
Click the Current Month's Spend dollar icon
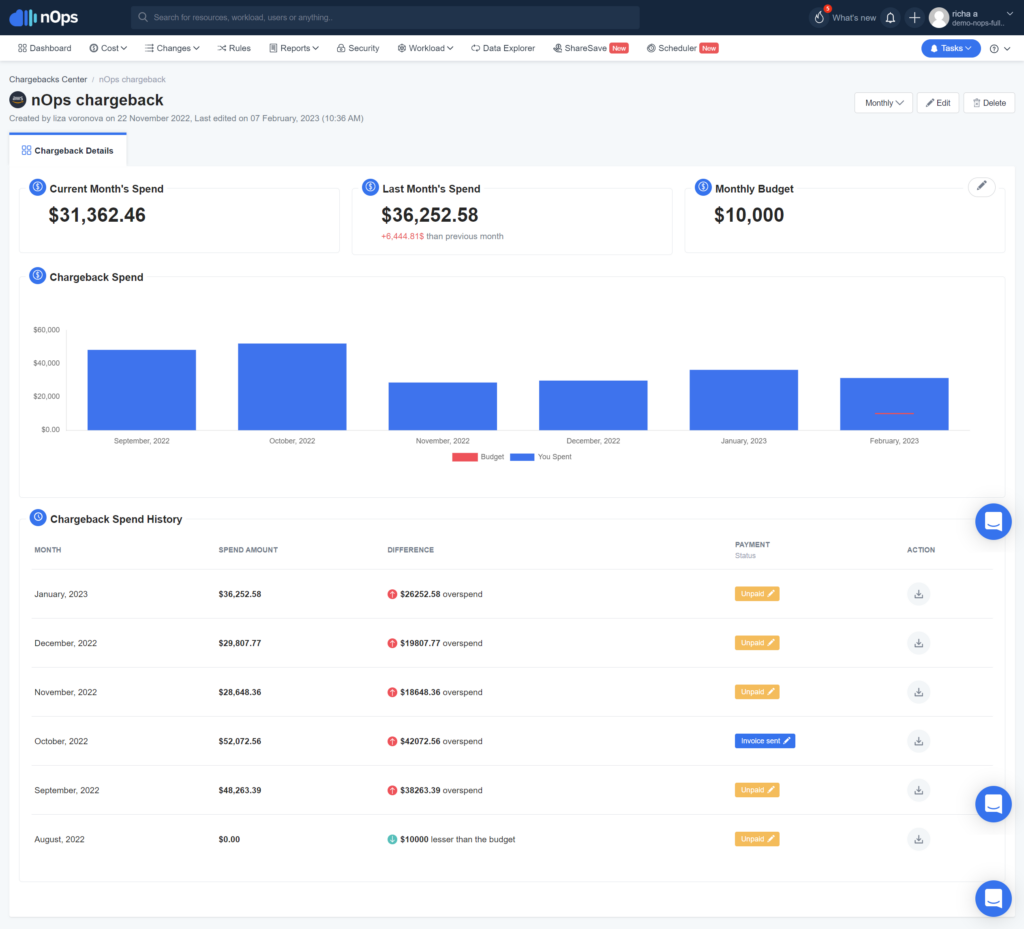pyautogui.click(x=38, y=187)
